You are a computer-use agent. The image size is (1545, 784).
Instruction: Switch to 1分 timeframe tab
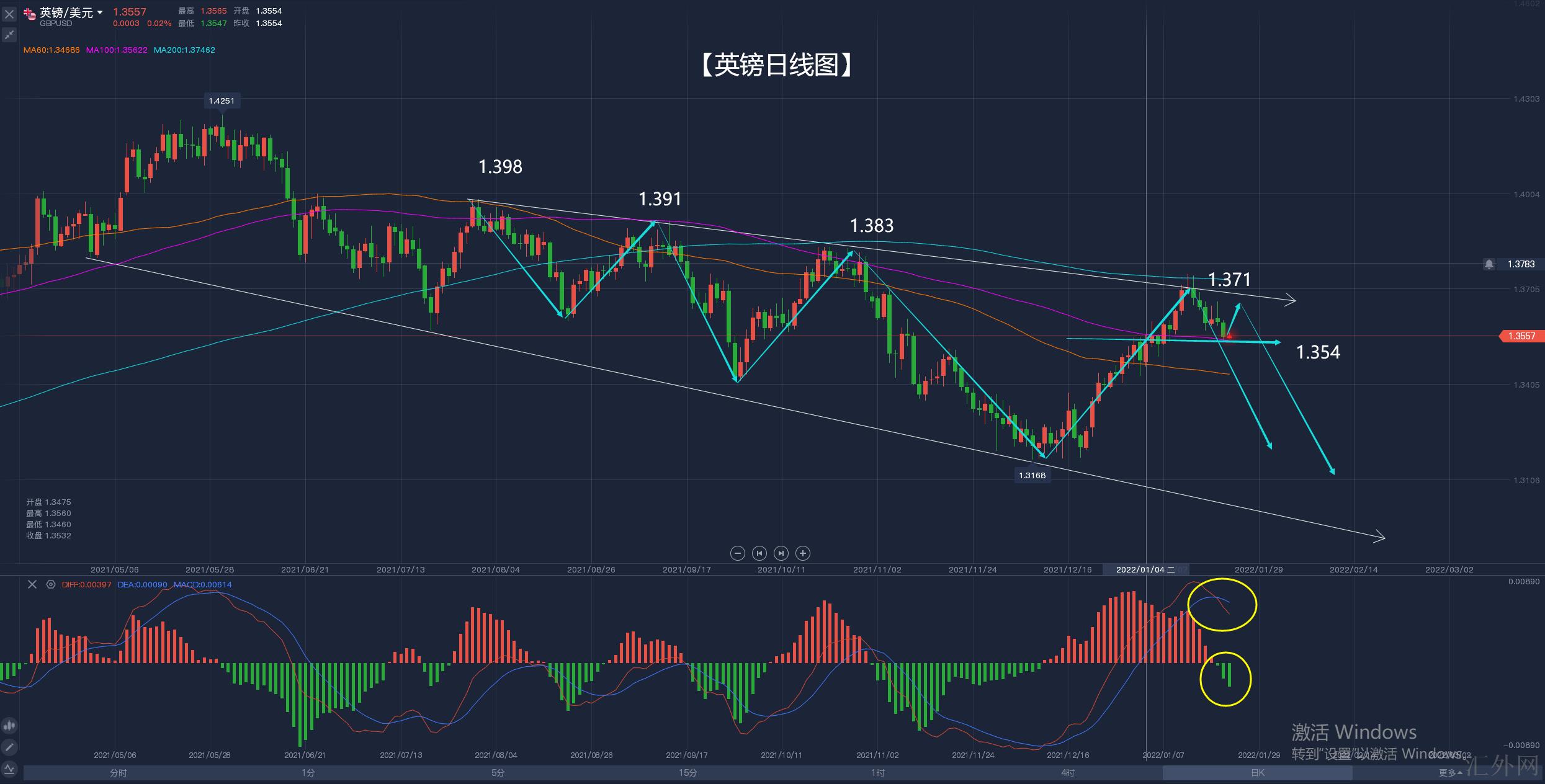[308, 773]
